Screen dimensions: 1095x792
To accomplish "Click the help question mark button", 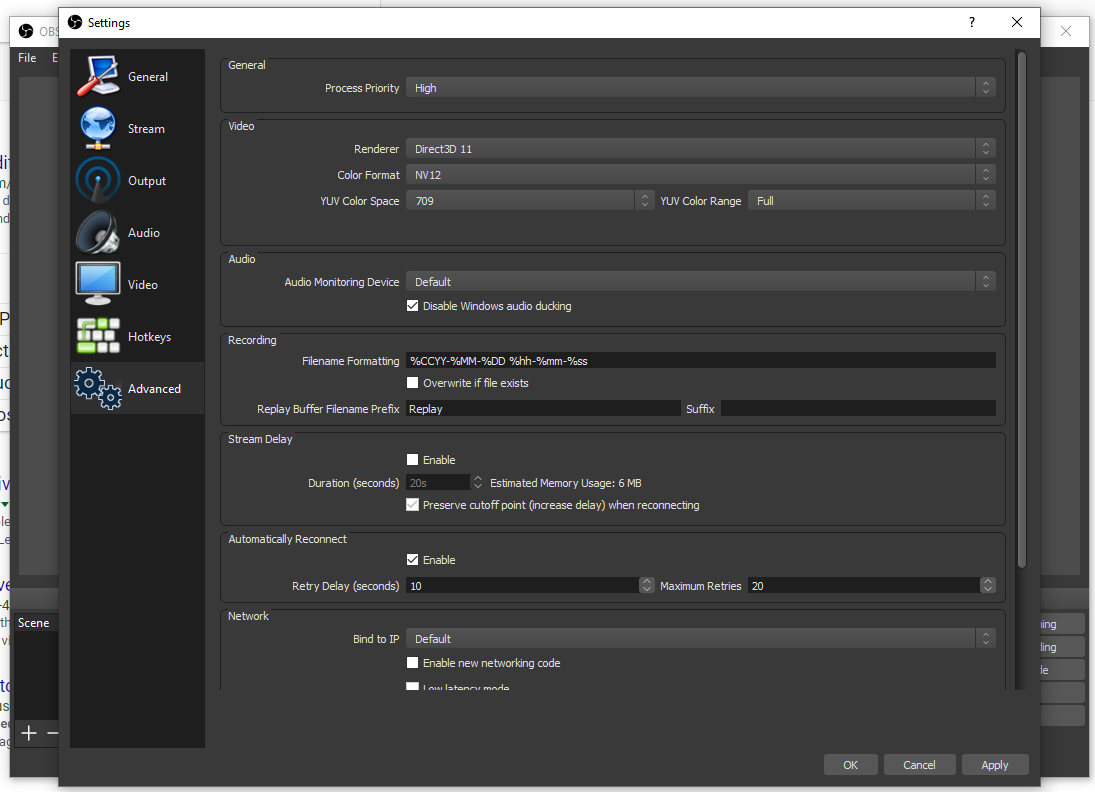I will click(x=971, y=22).
